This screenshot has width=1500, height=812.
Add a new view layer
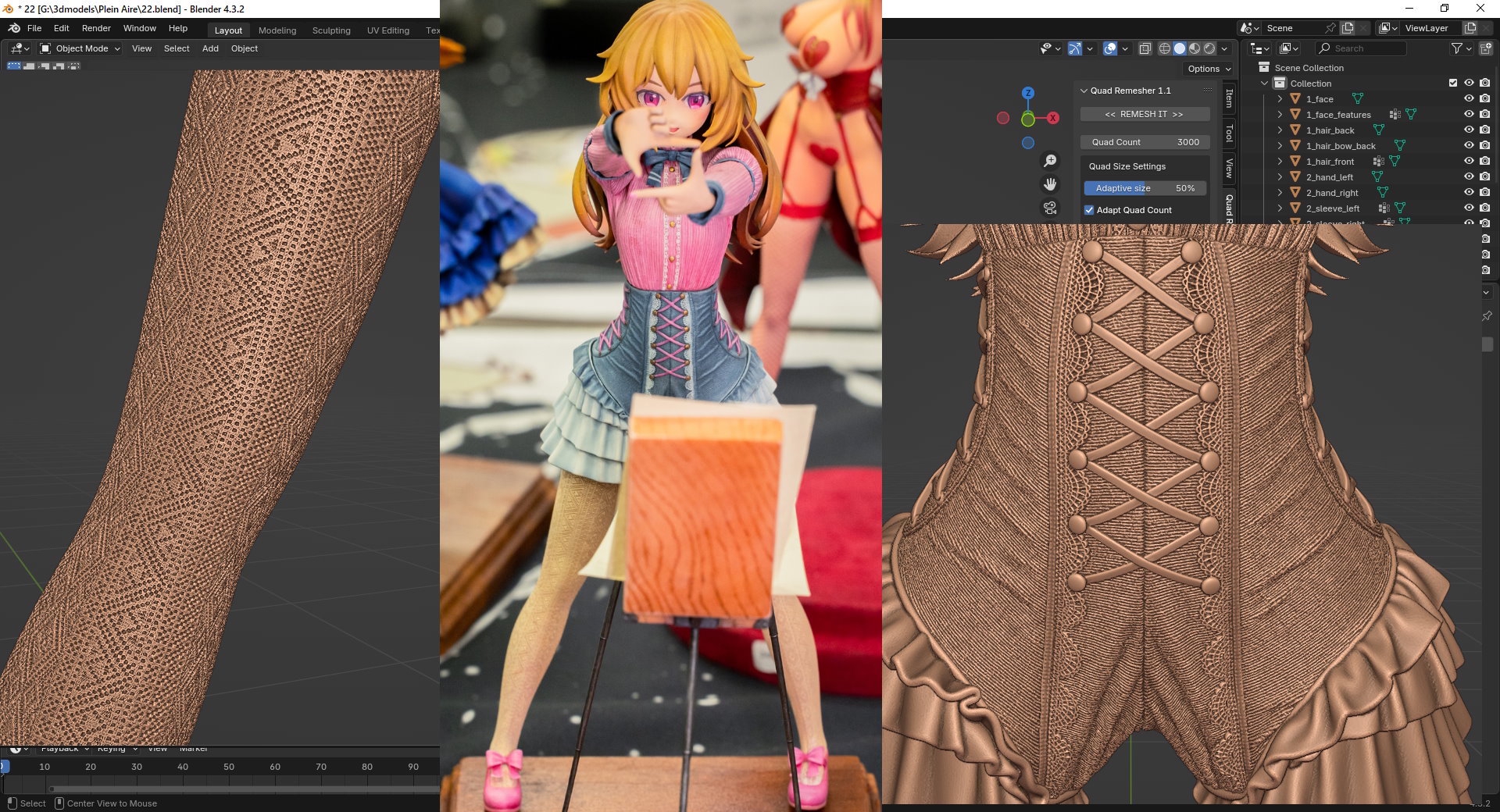[1470, 28]
